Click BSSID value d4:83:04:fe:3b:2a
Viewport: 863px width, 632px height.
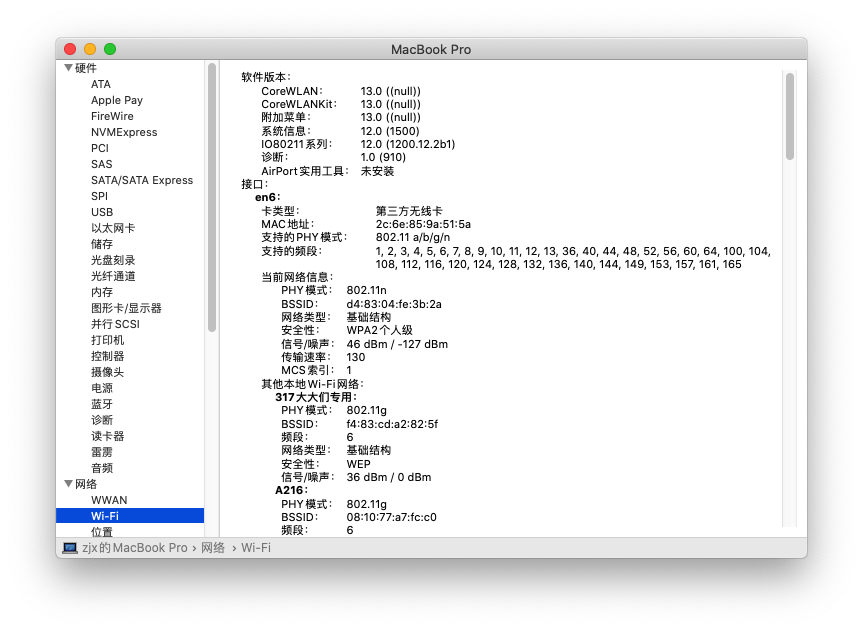pos(394,304)
